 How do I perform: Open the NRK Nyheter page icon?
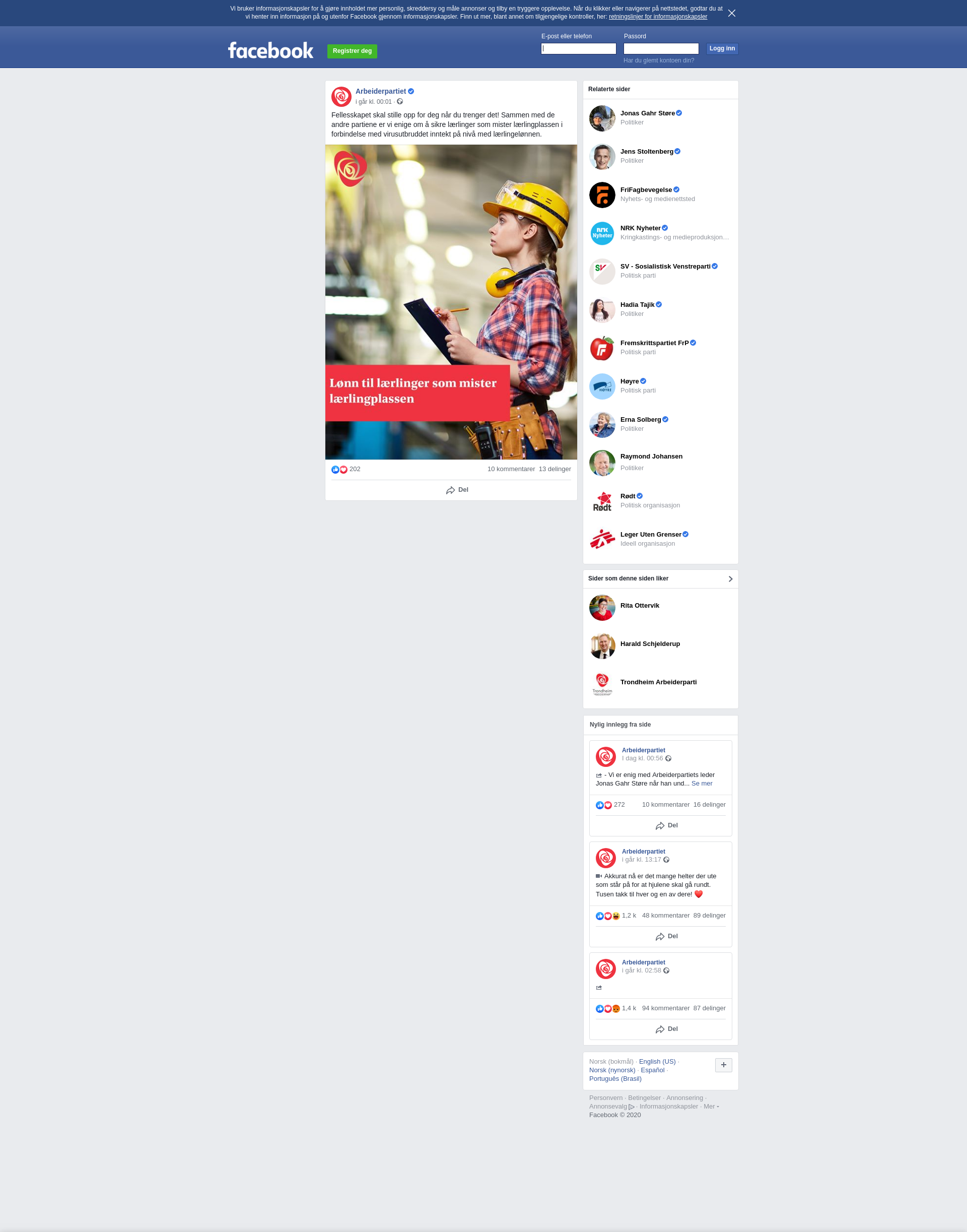coord(602,233)
